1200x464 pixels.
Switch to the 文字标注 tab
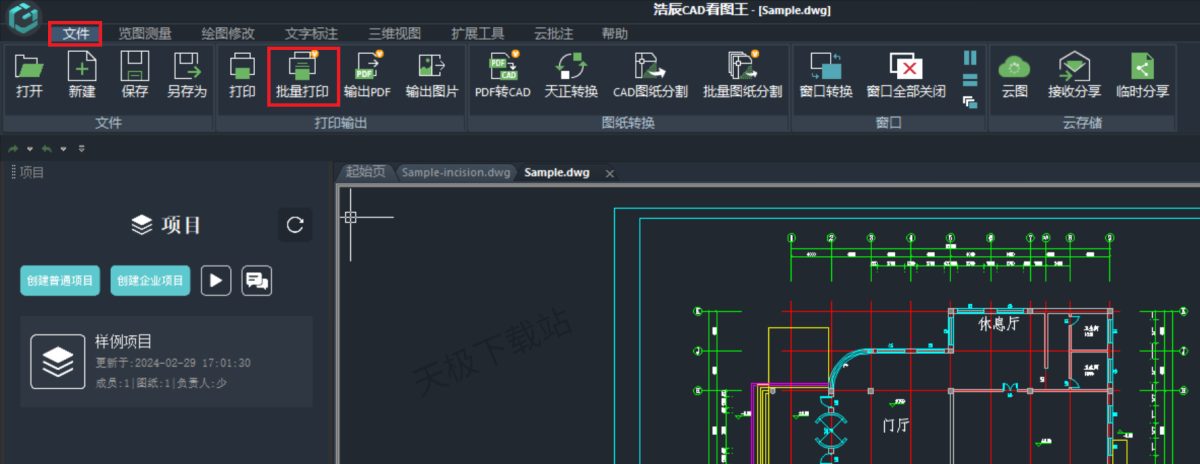pyautogui.click(x=311, y=33)
